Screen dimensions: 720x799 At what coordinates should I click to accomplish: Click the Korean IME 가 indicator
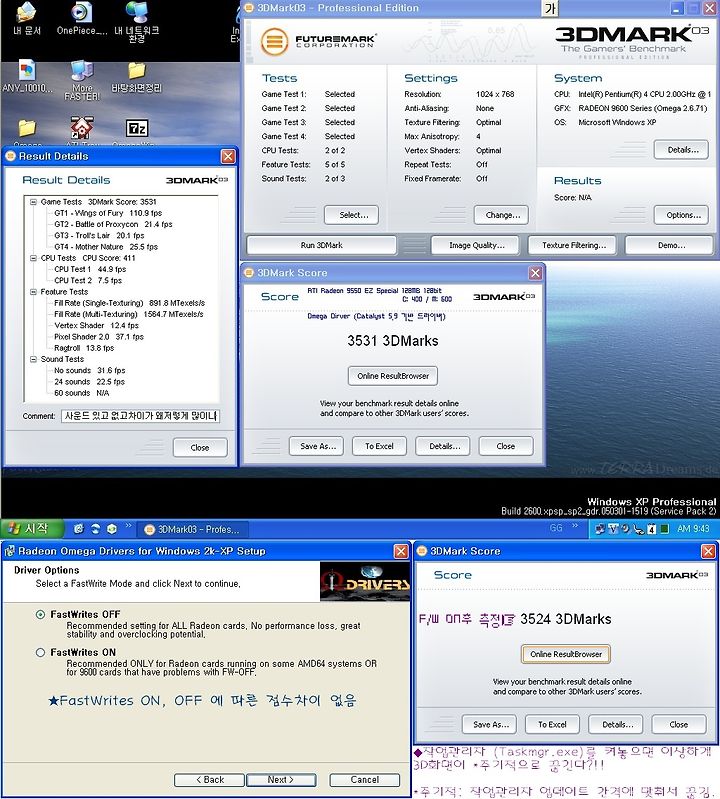point(550,8)
